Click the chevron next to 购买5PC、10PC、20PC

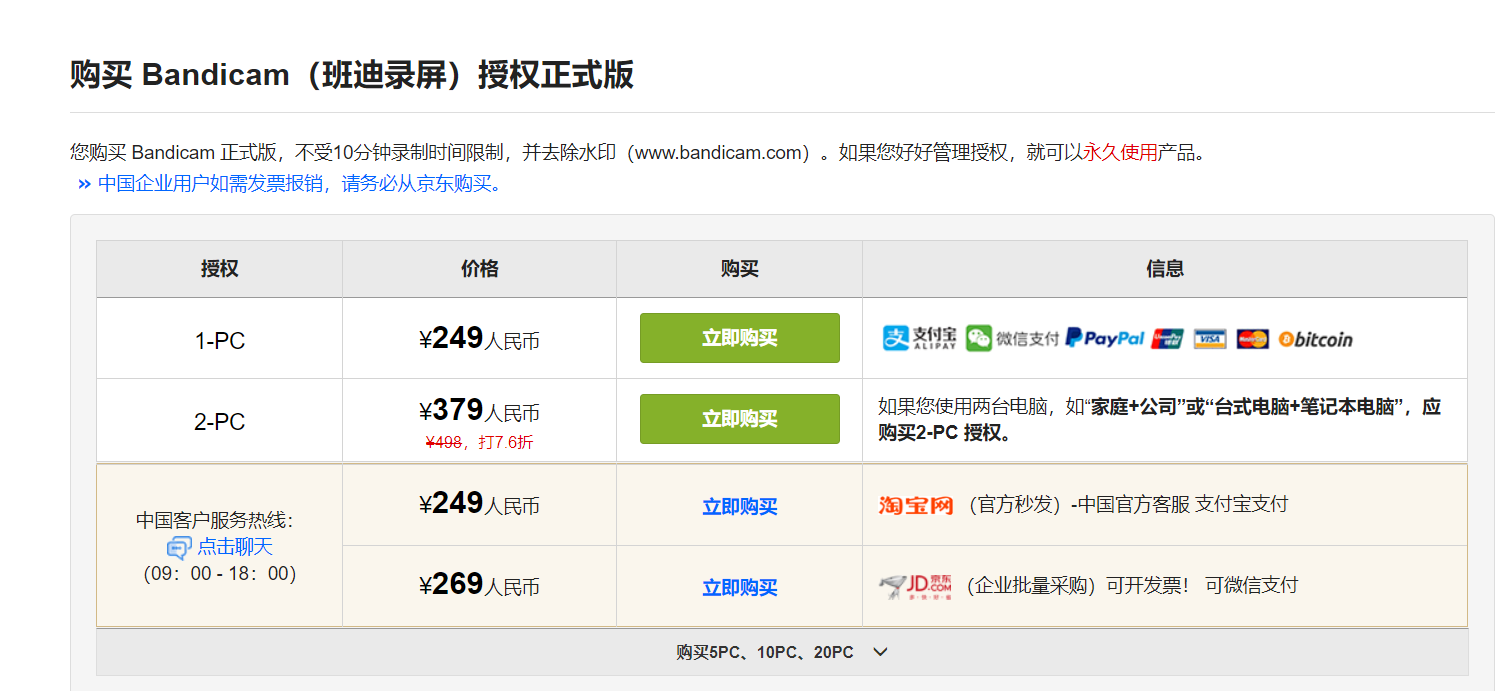click(x=880, y=652)
